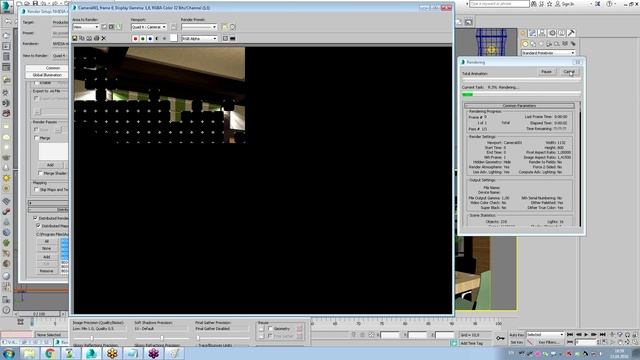This screenshot has width=640, height=360.
Task: Select the Systems category icon
Action: (x=573, y=44)
